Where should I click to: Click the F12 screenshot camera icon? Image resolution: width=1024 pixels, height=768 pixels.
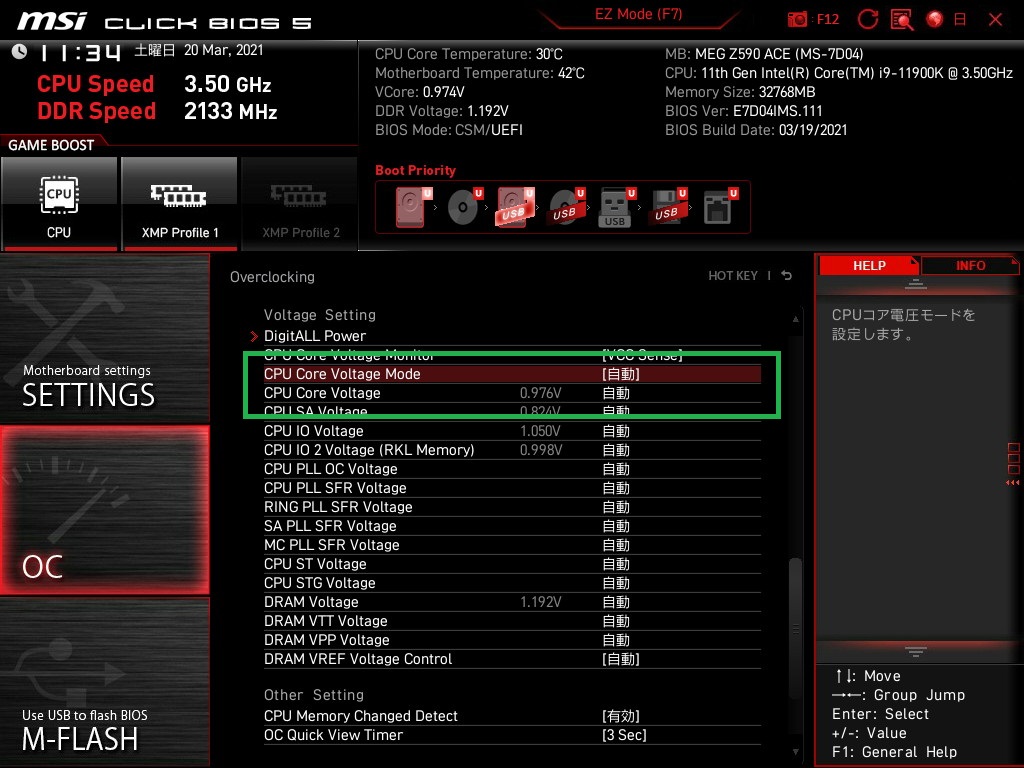point(797,19)
